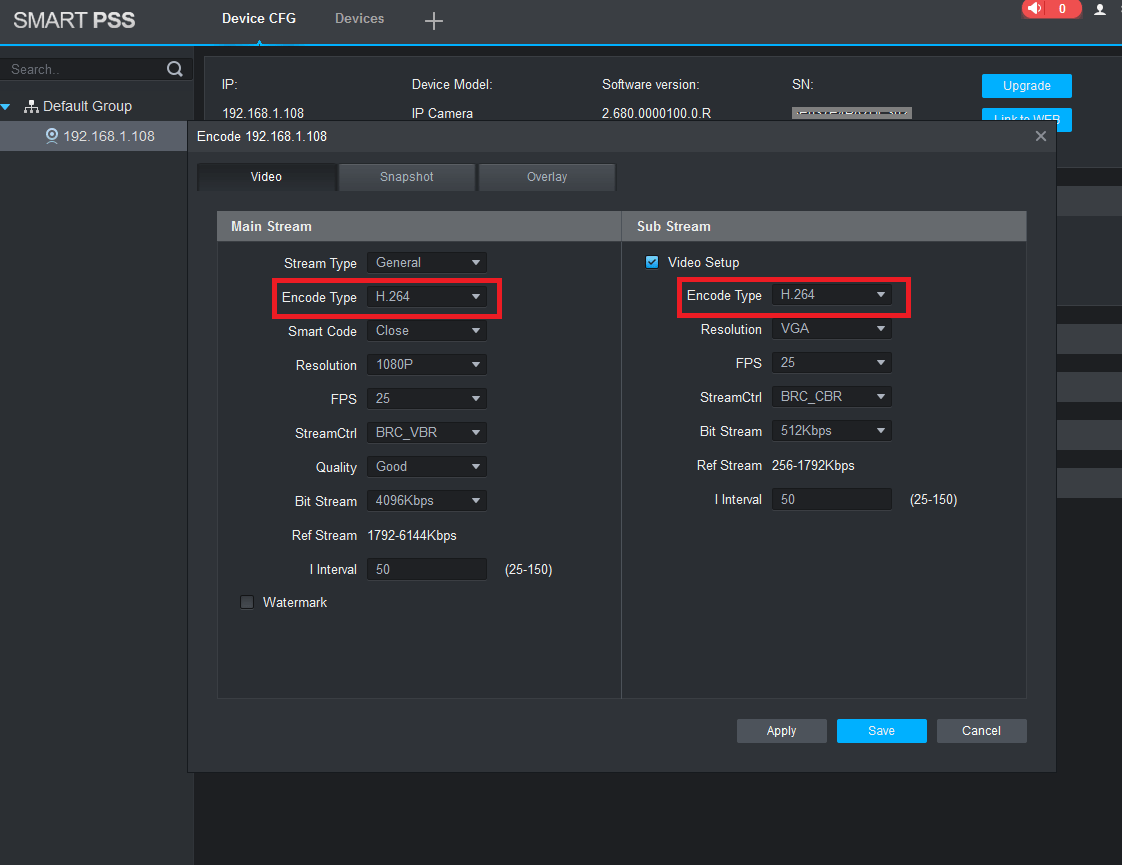
Task: Open the Main Stream Quality dropdown
Action: click(x=427, y=467)
